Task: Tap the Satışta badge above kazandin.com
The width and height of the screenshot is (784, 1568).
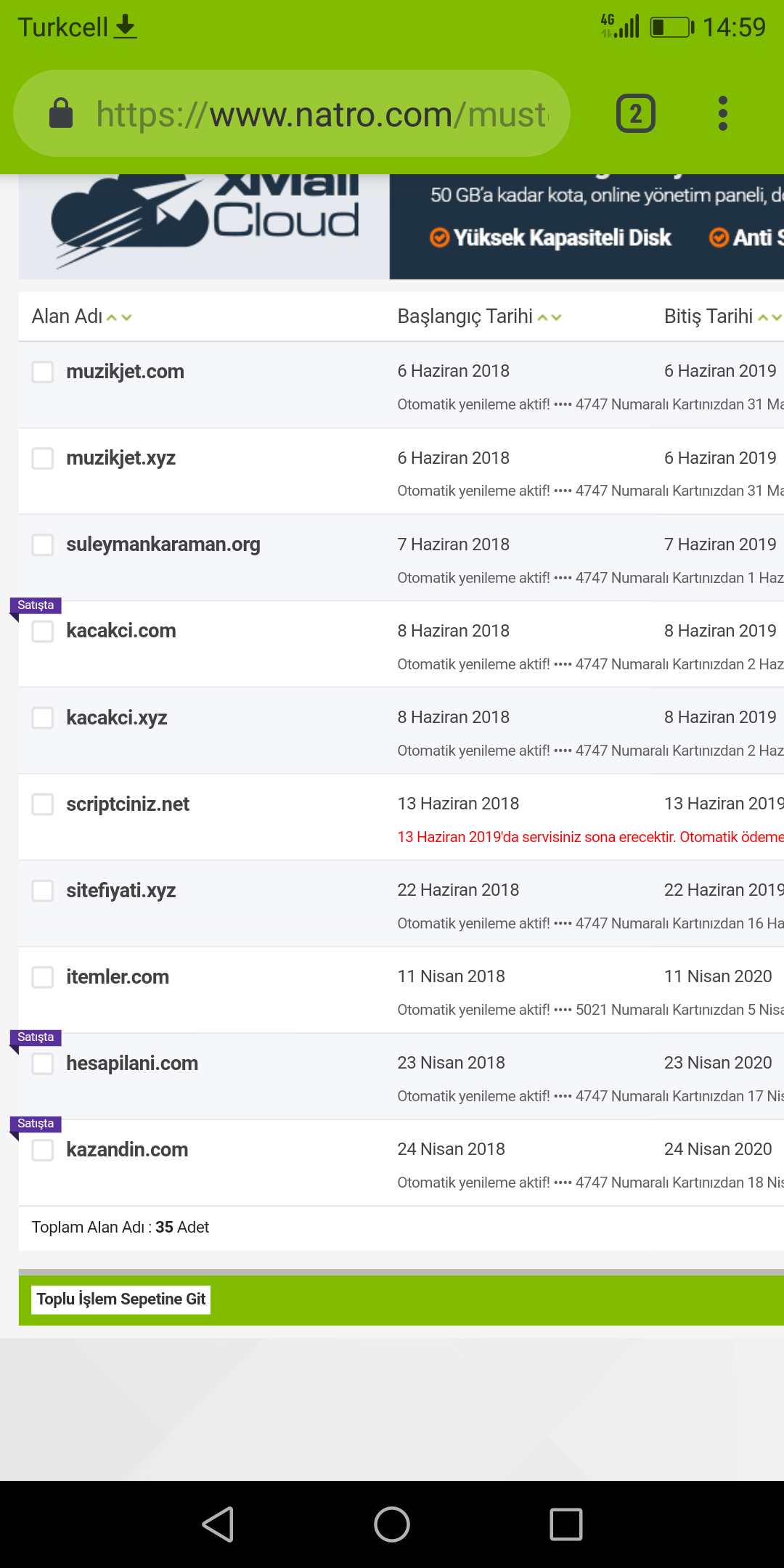Action: [36, 1124]
